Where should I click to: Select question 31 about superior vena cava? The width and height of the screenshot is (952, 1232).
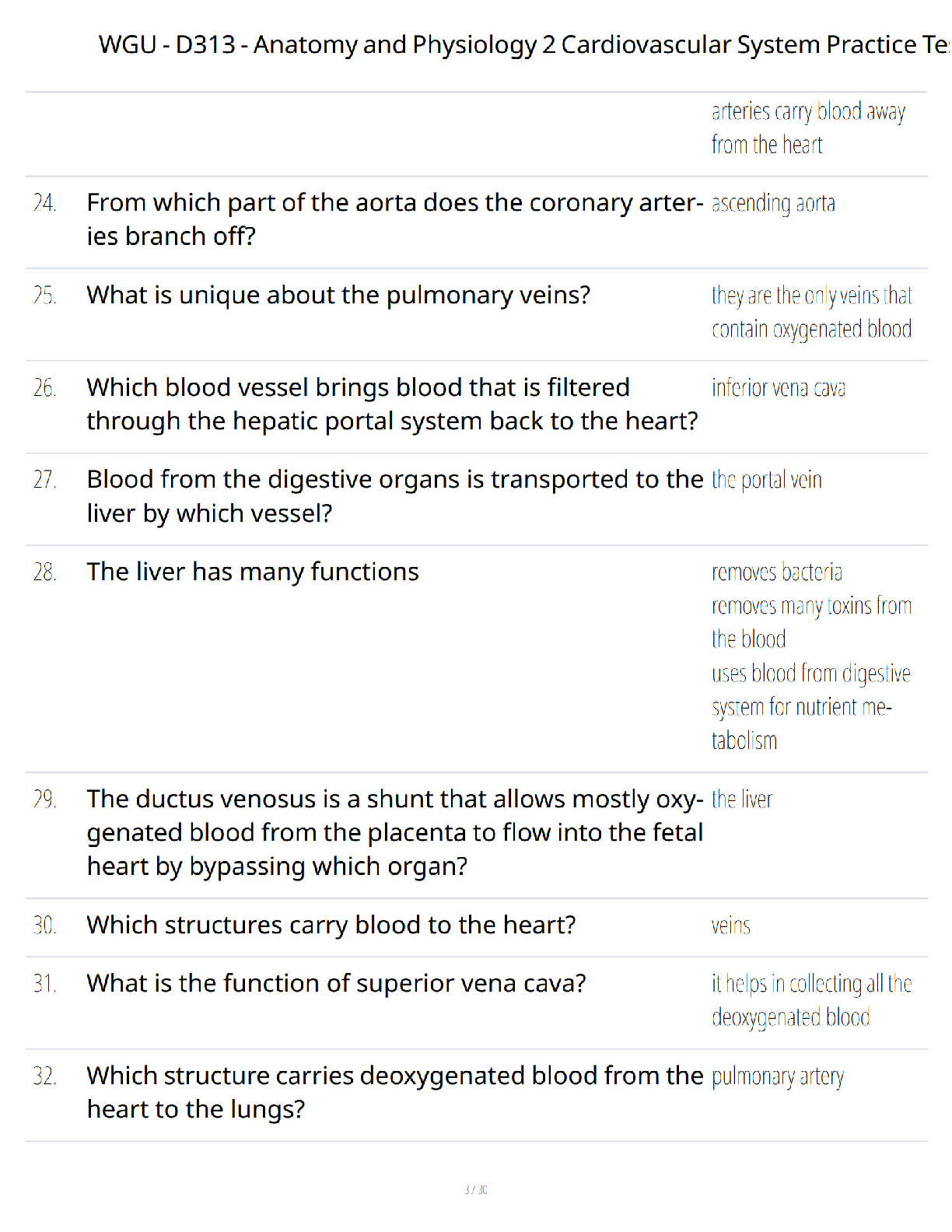(x=336, y=984)
